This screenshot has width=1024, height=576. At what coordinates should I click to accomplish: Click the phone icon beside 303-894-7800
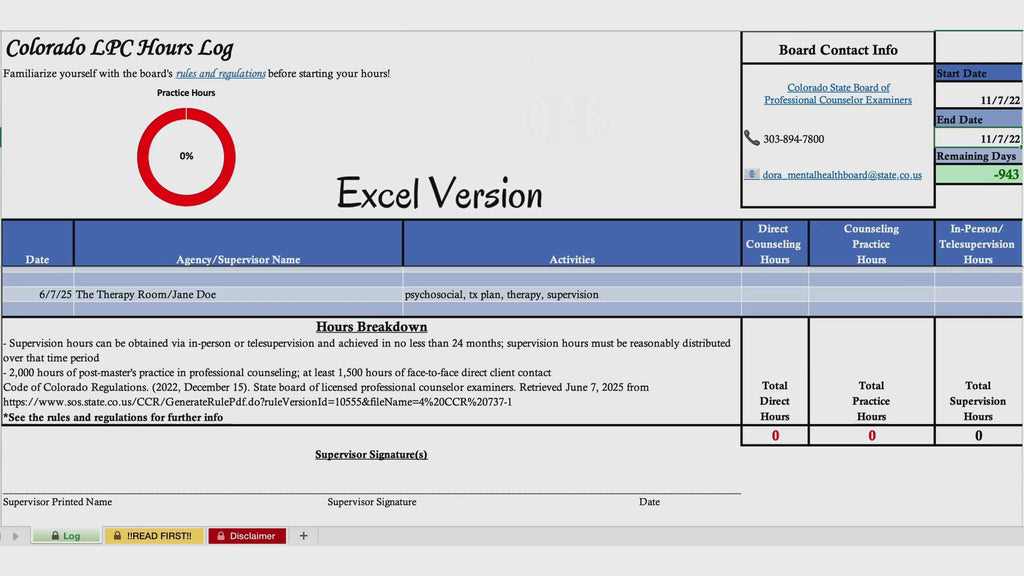752,138
